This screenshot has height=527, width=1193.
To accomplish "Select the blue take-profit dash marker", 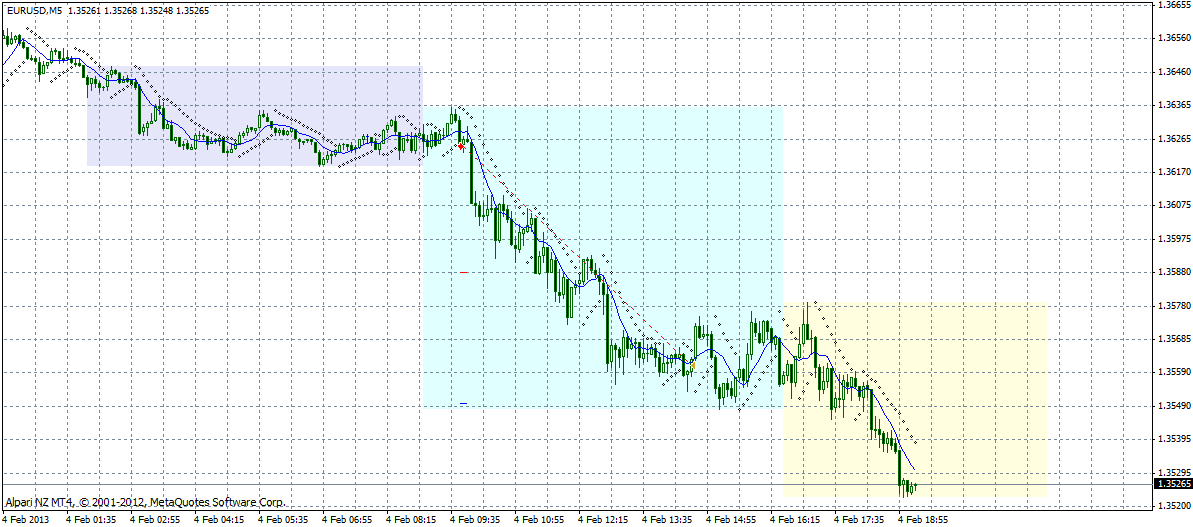I will pyautogui.click(x=463, y=403).
